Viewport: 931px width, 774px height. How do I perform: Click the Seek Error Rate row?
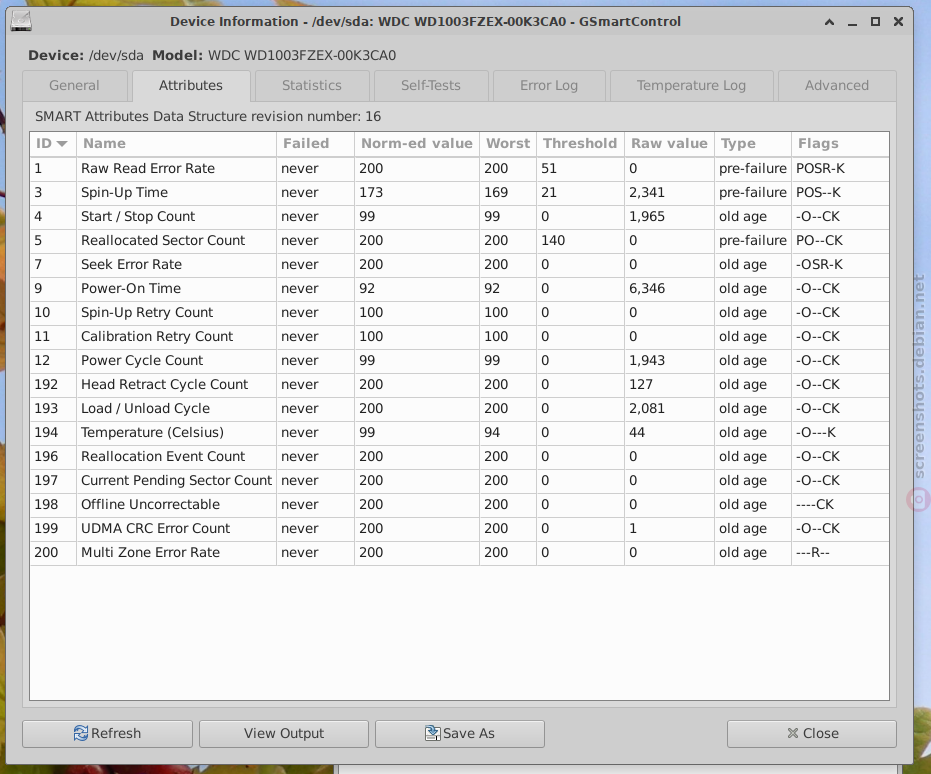click(x=460, y=265)
